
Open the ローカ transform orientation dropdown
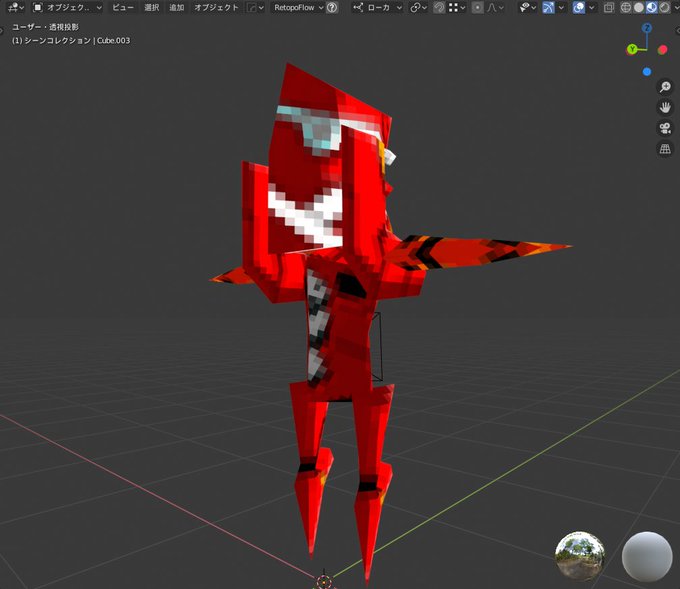pyautogui.click(x=377, y=7)
